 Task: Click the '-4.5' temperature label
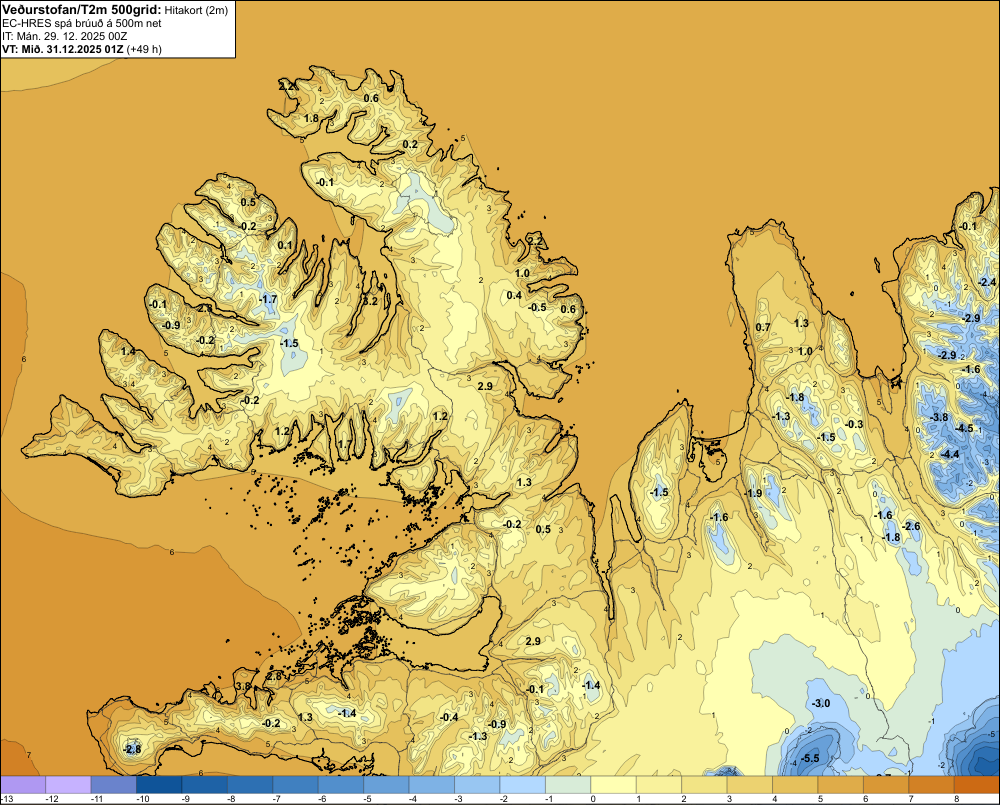pos(965,429)
